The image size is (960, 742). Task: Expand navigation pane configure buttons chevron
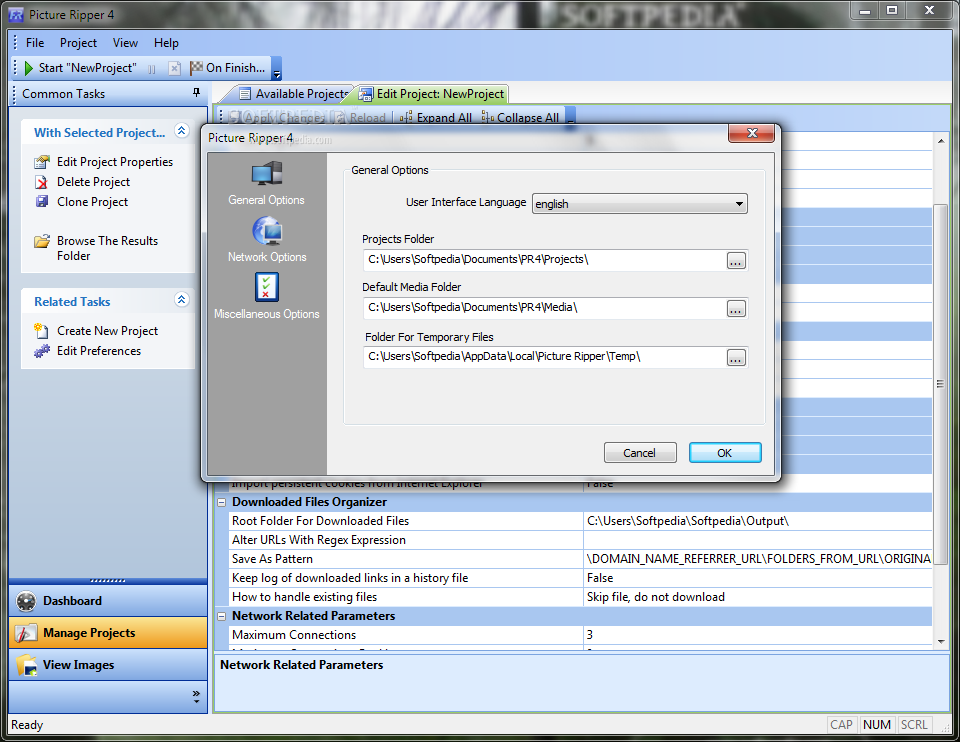click(196, 697)
